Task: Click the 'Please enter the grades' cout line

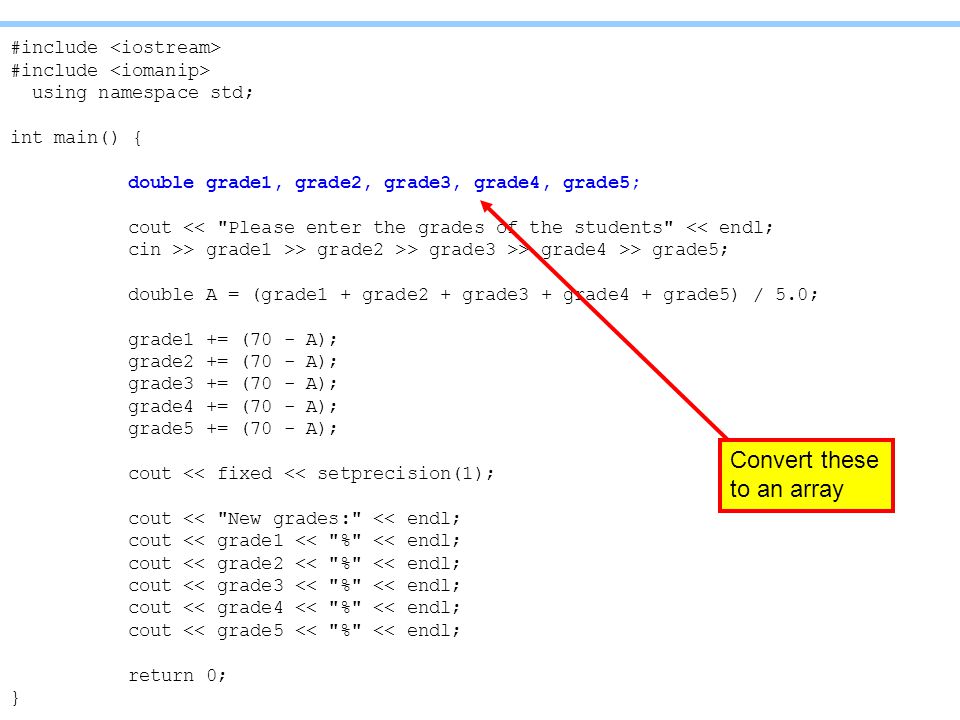Action: coord(451,228)
